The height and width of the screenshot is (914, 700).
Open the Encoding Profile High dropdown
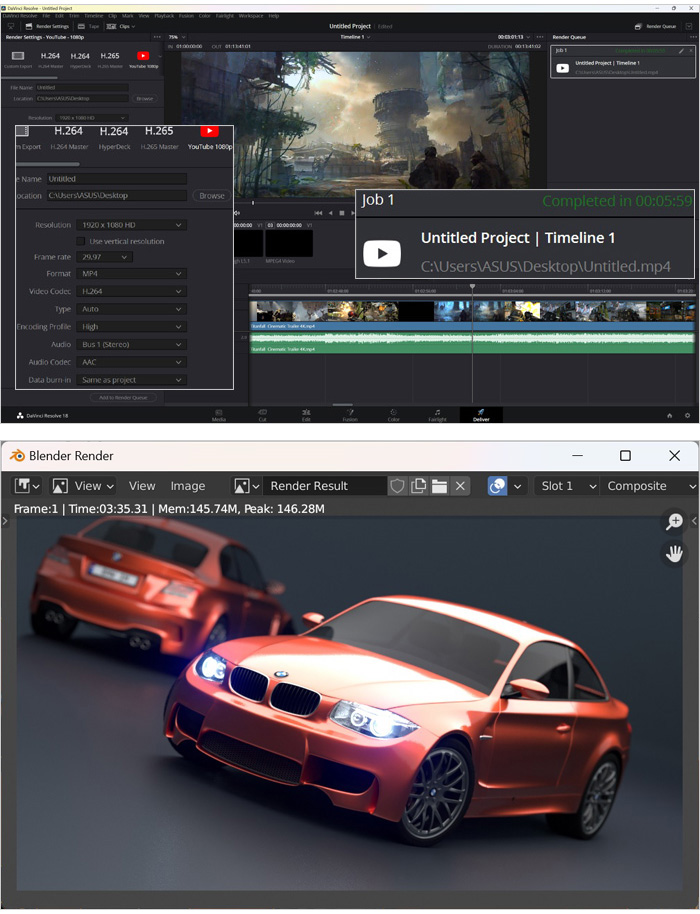[132, 326]
